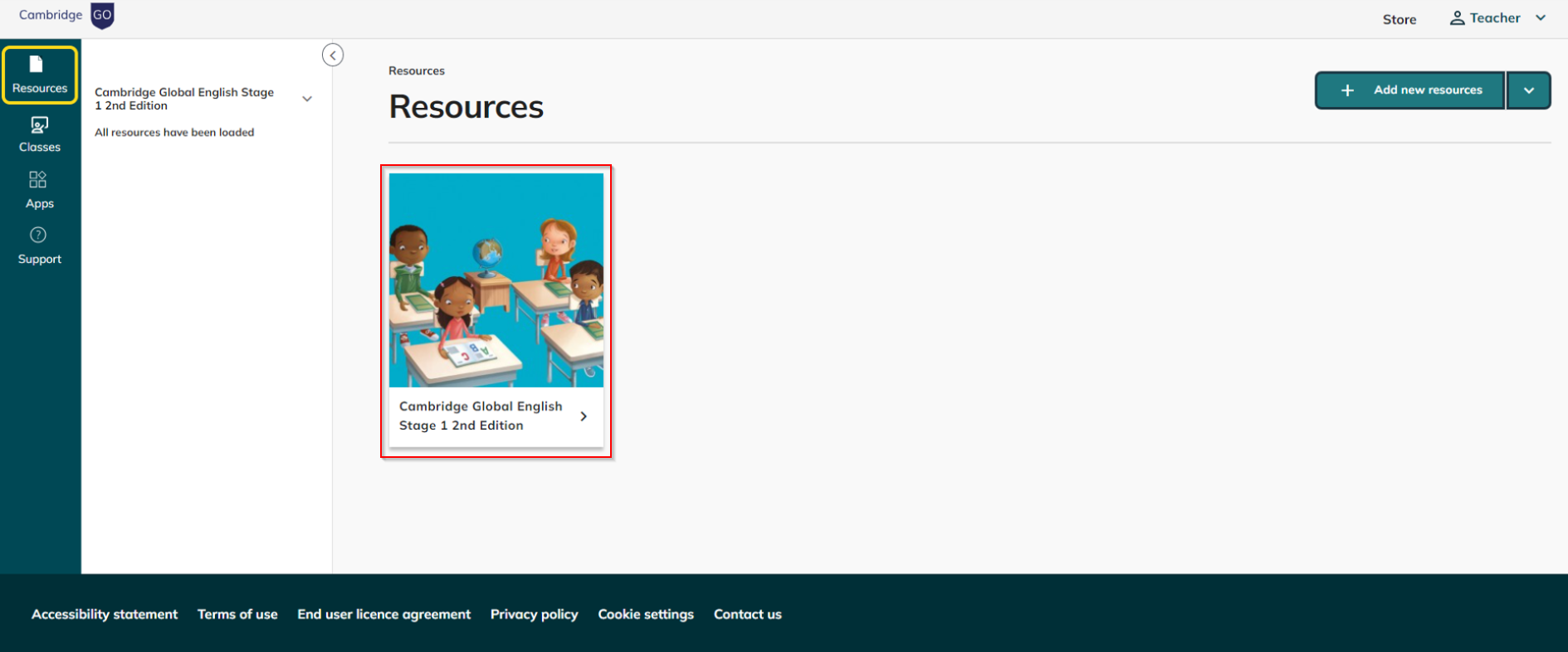Open dropdown arrow beside Add new resources

[1529, 90]
